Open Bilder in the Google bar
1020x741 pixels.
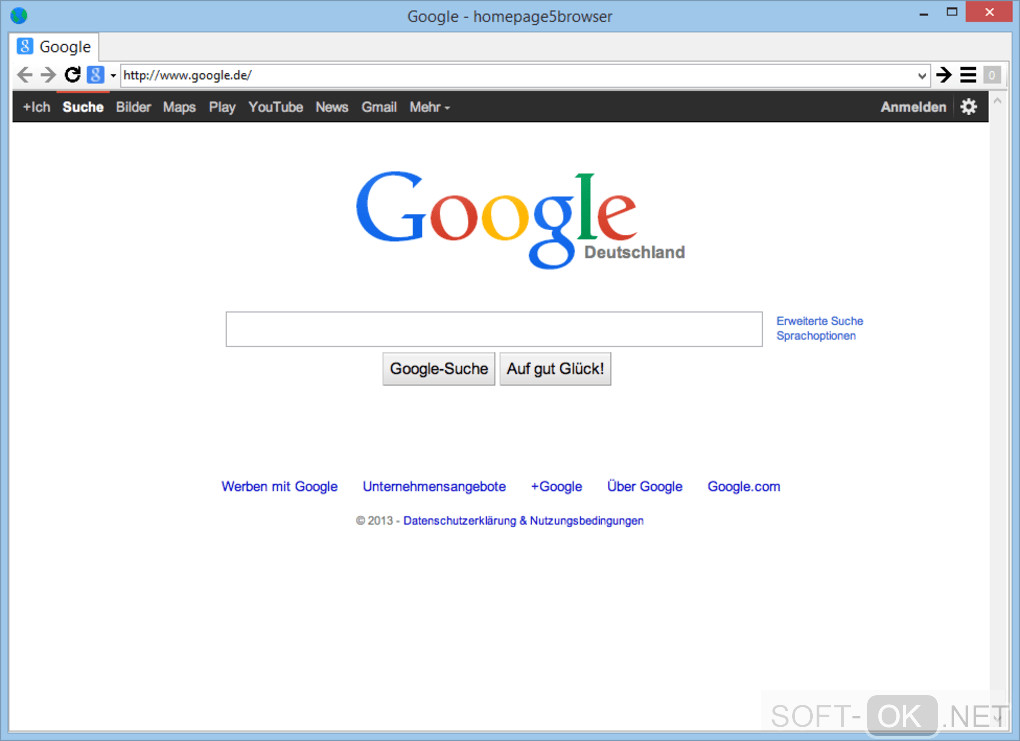pyautogui.click(x=133, y=107)
